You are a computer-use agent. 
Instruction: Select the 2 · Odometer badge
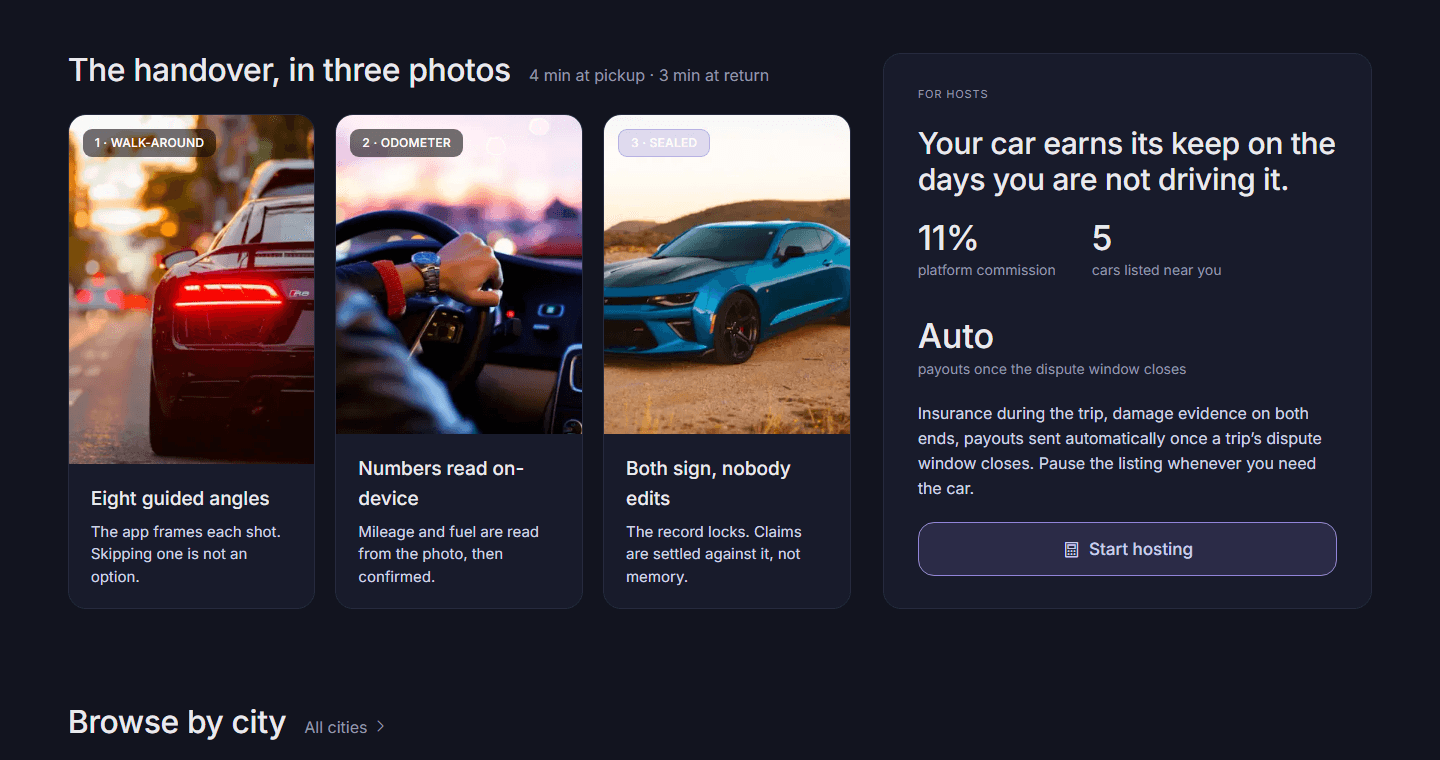406,143
